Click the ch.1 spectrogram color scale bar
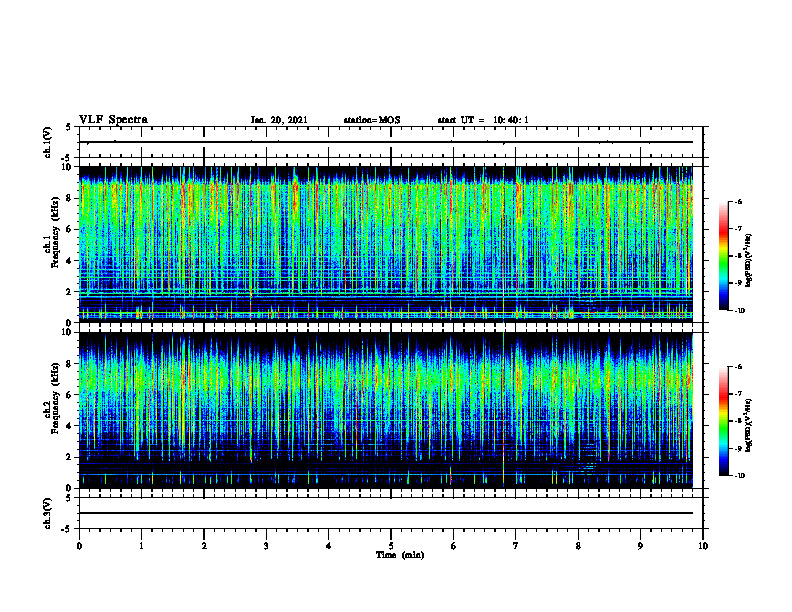The image size is (792, 612). coord(723,256)
